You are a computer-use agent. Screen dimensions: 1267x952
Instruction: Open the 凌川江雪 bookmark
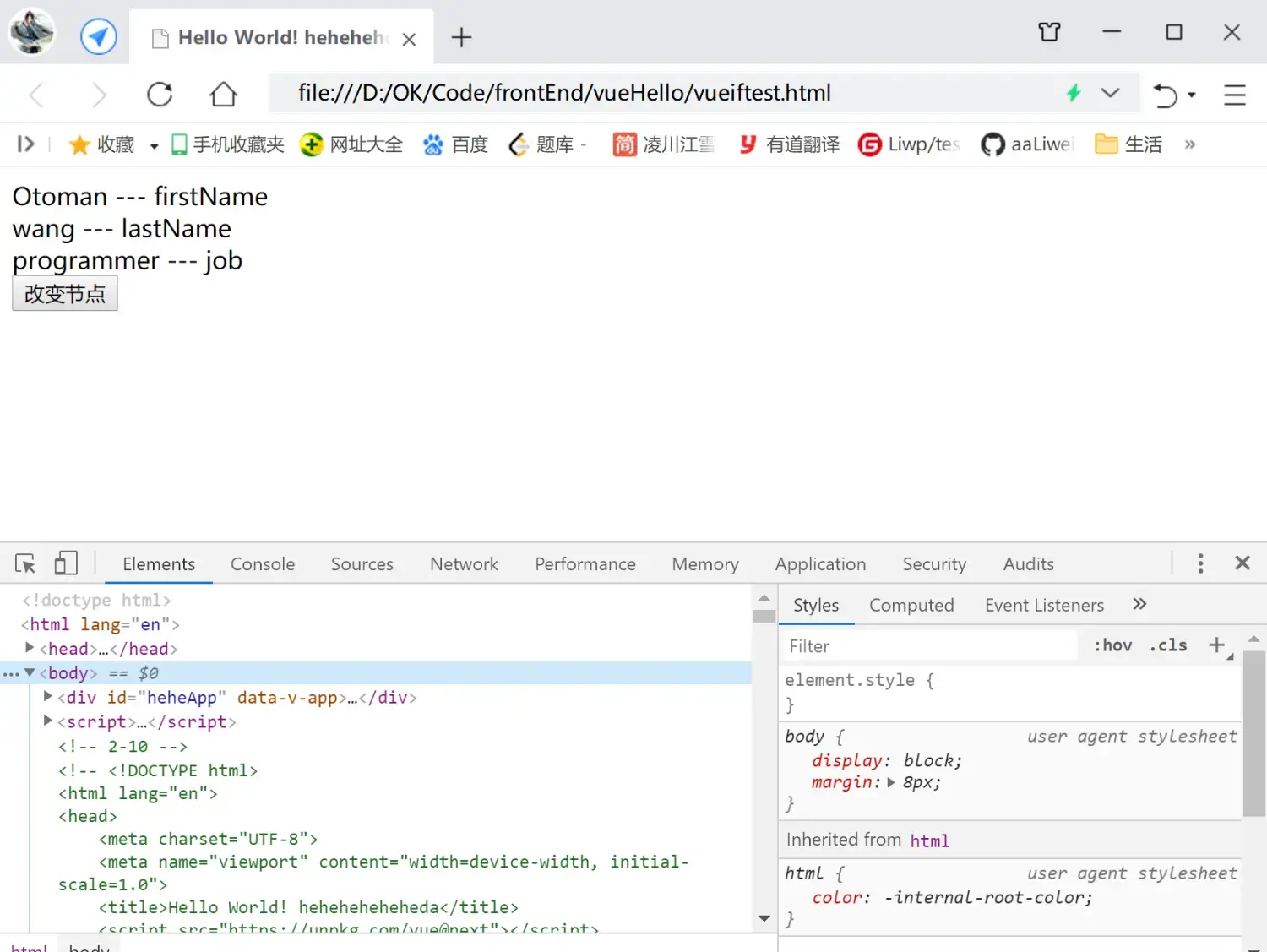(664, 144)
